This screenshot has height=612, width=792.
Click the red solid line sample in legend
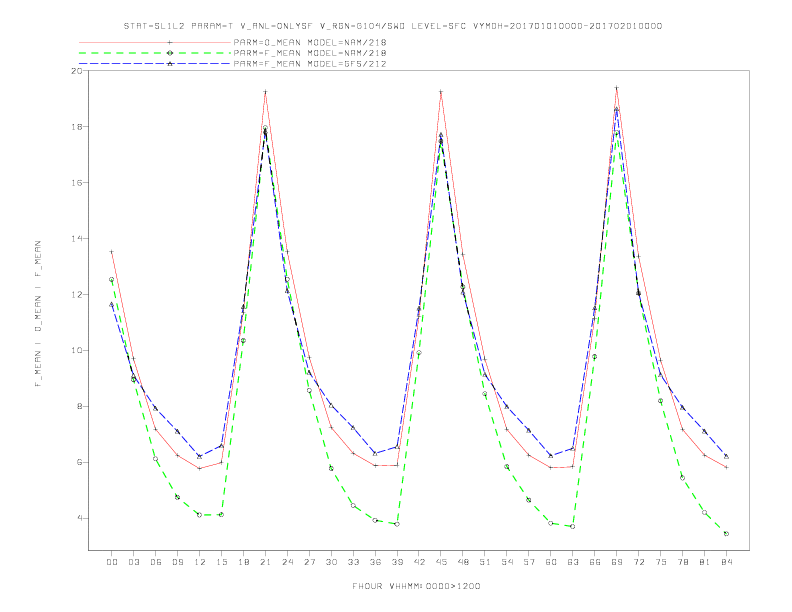click(x=155, y=42)
